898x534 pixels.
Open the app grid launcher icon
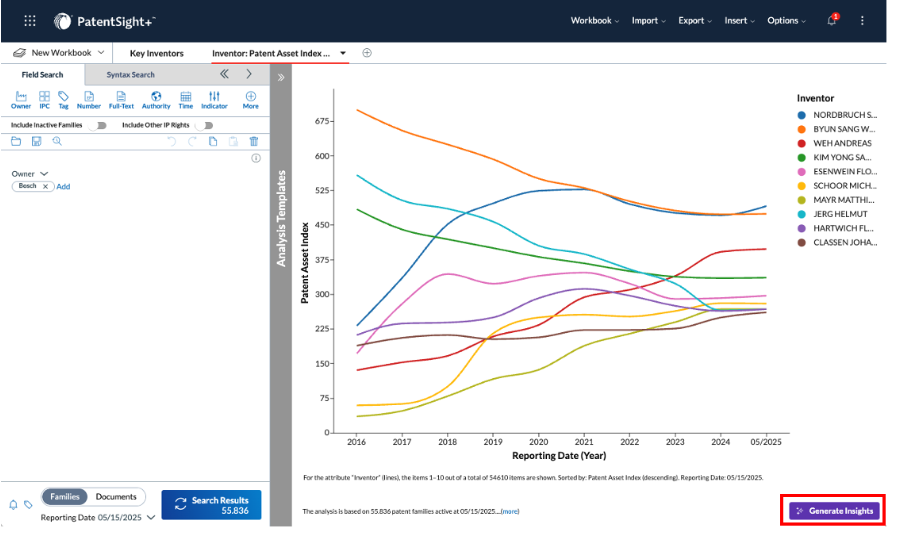click(x=30, y=21)
